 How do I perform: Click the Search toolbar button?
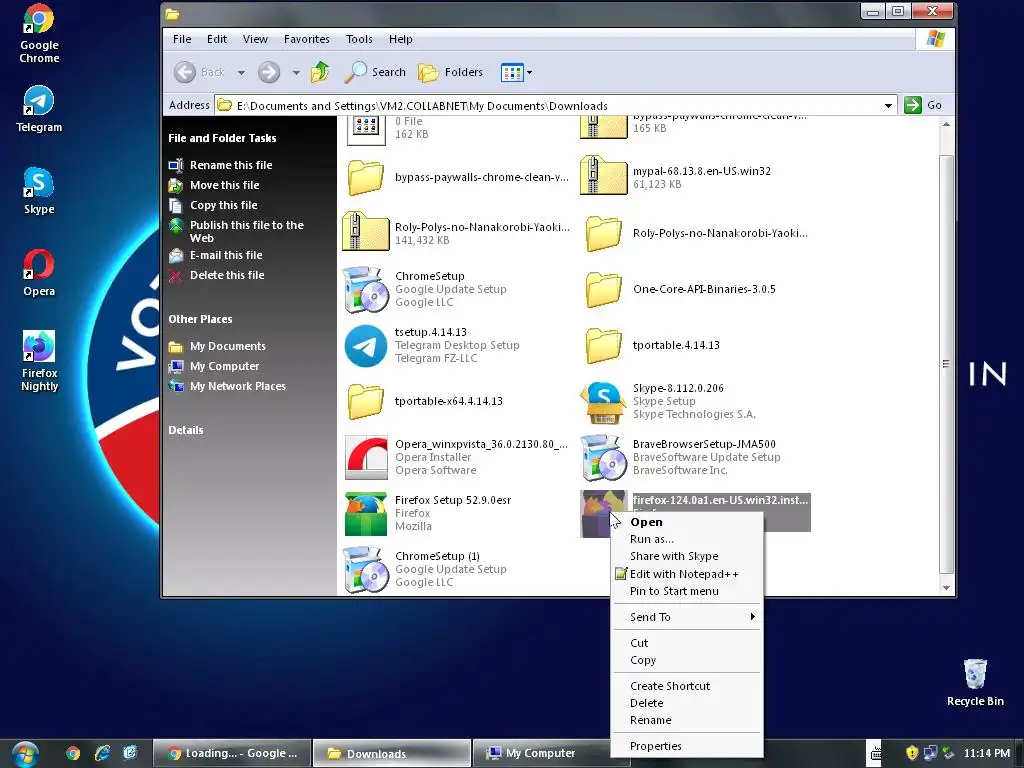point(375,72)
